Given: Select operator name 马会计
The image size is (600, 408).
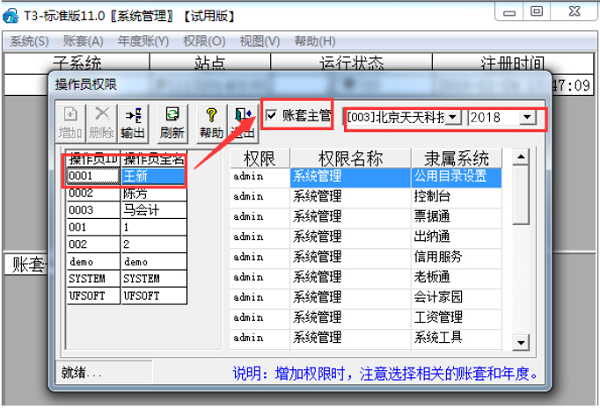Looking at the screenshot, I should point(153,210).
